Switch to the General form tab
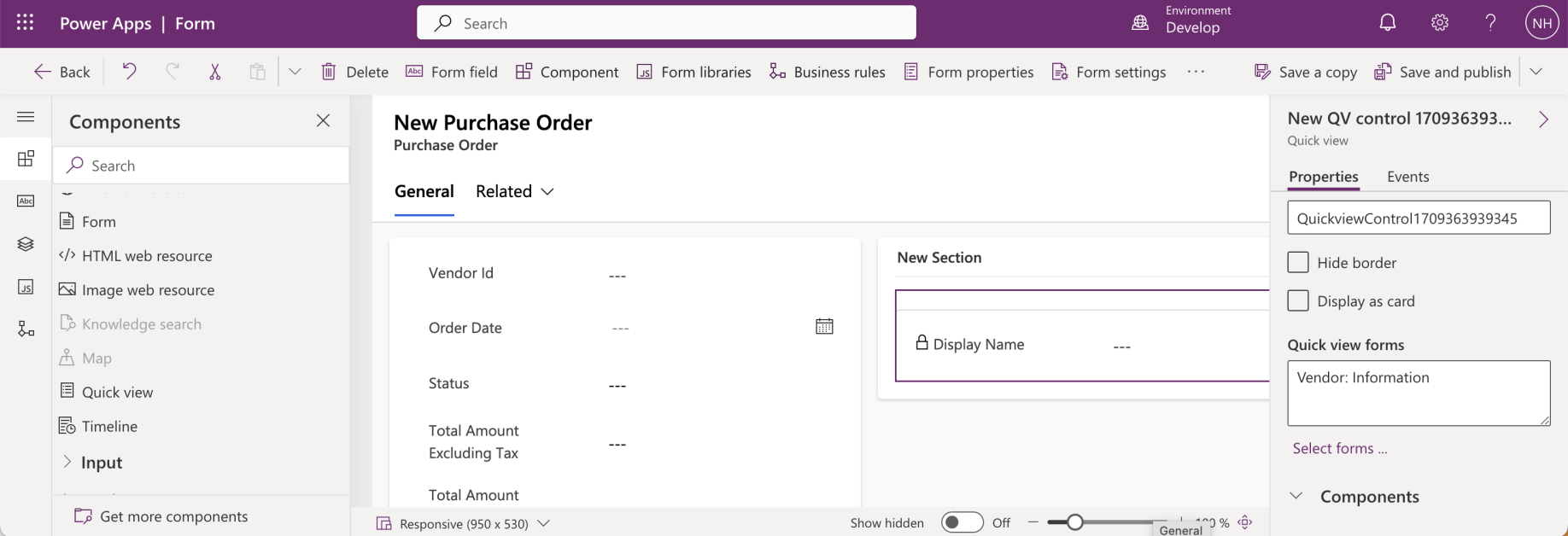The image size is (1568, 536). (x=424, y=191)
